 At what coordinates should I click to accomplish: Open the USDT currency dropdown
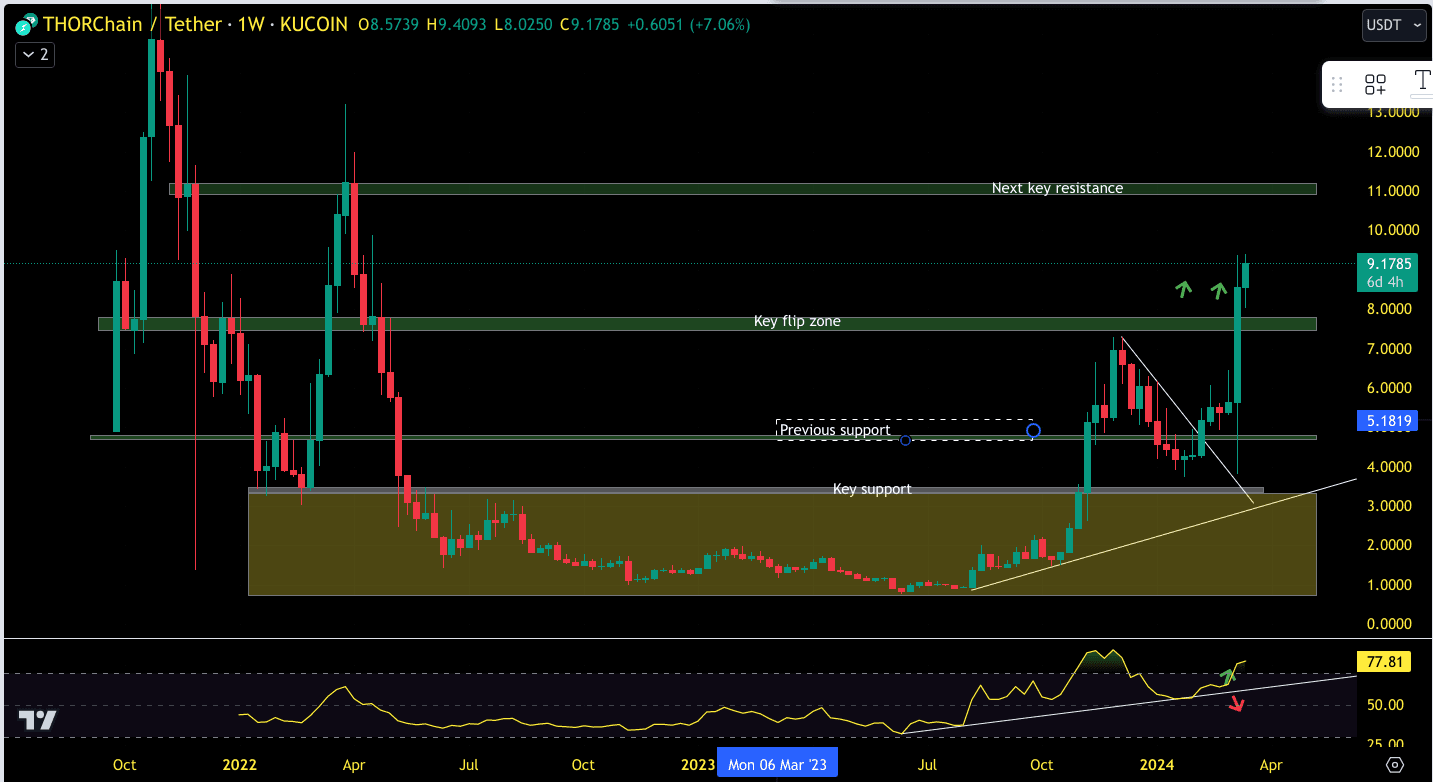(1394, 25)
